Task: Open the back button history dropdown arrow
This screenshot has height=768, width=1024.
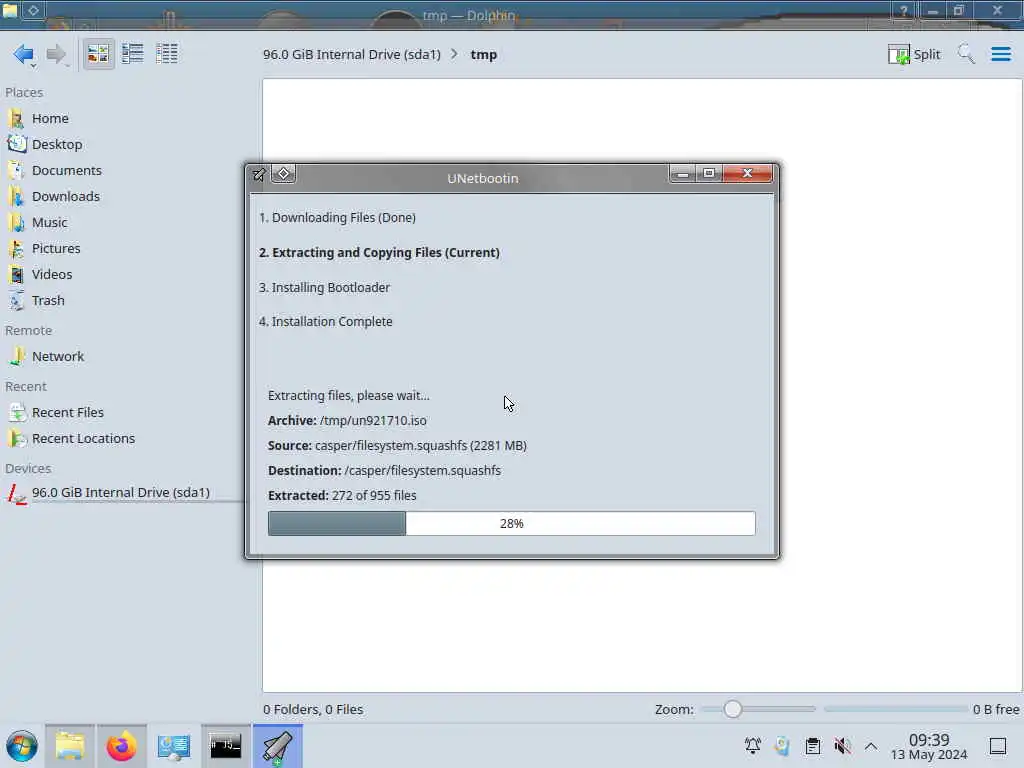Action: click(33, 66)
